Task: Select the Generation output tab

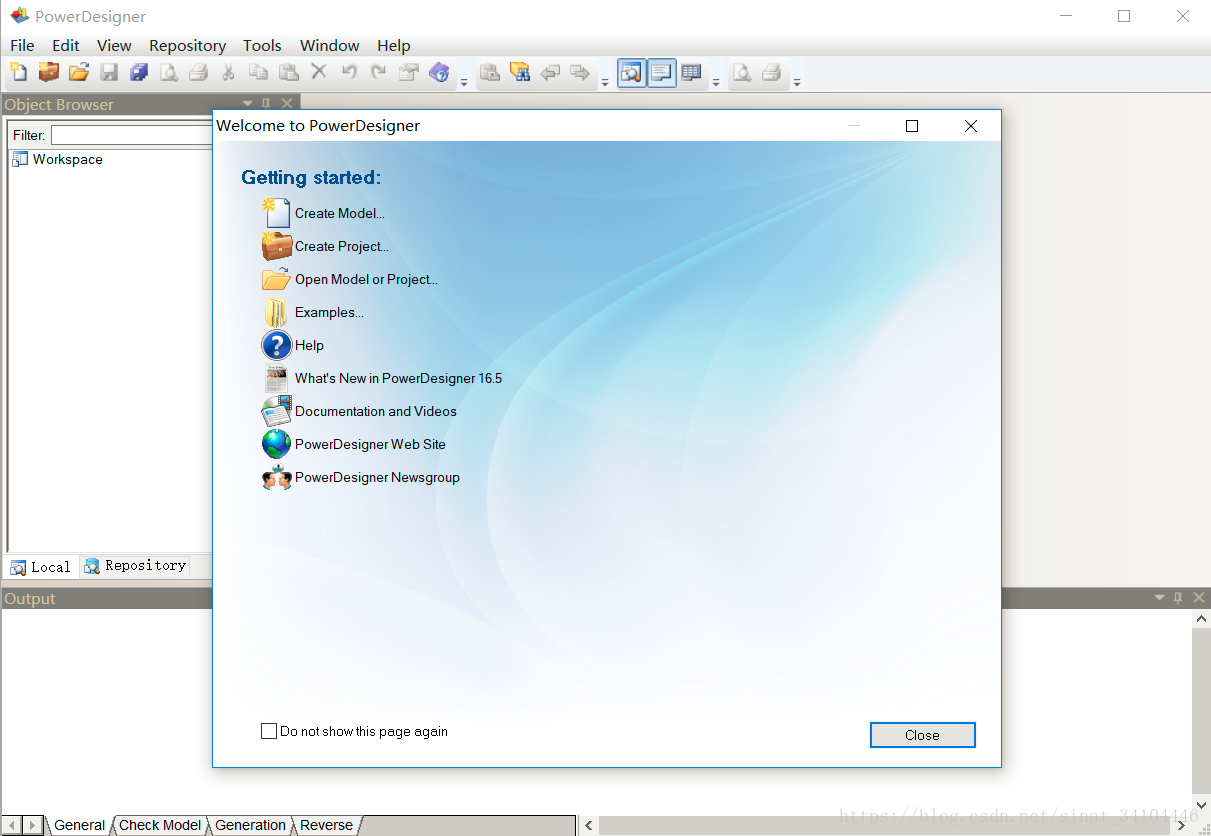Action: tap(250, 825)
